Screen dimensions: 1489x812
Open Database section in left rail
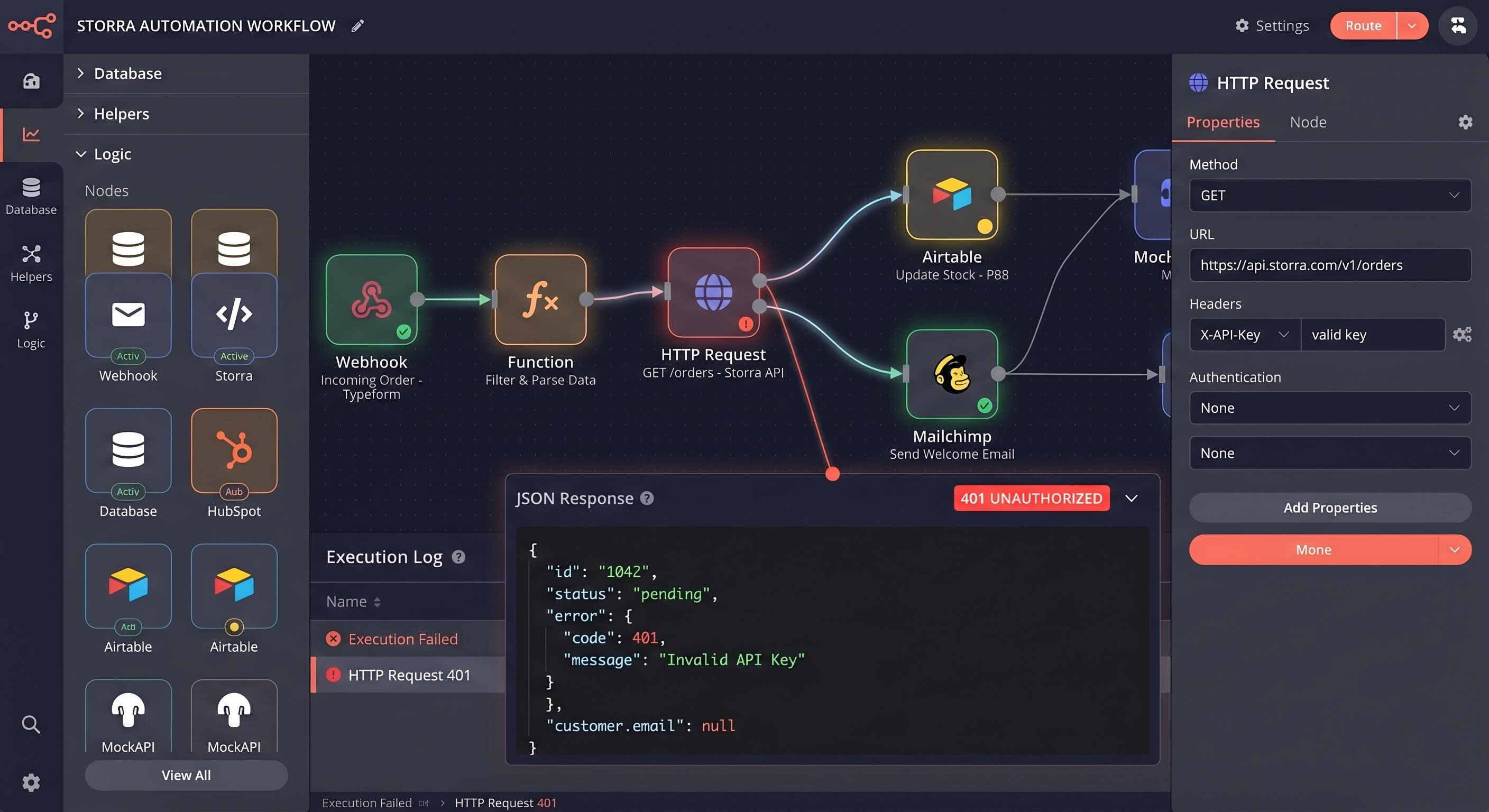tap(31, 197)
